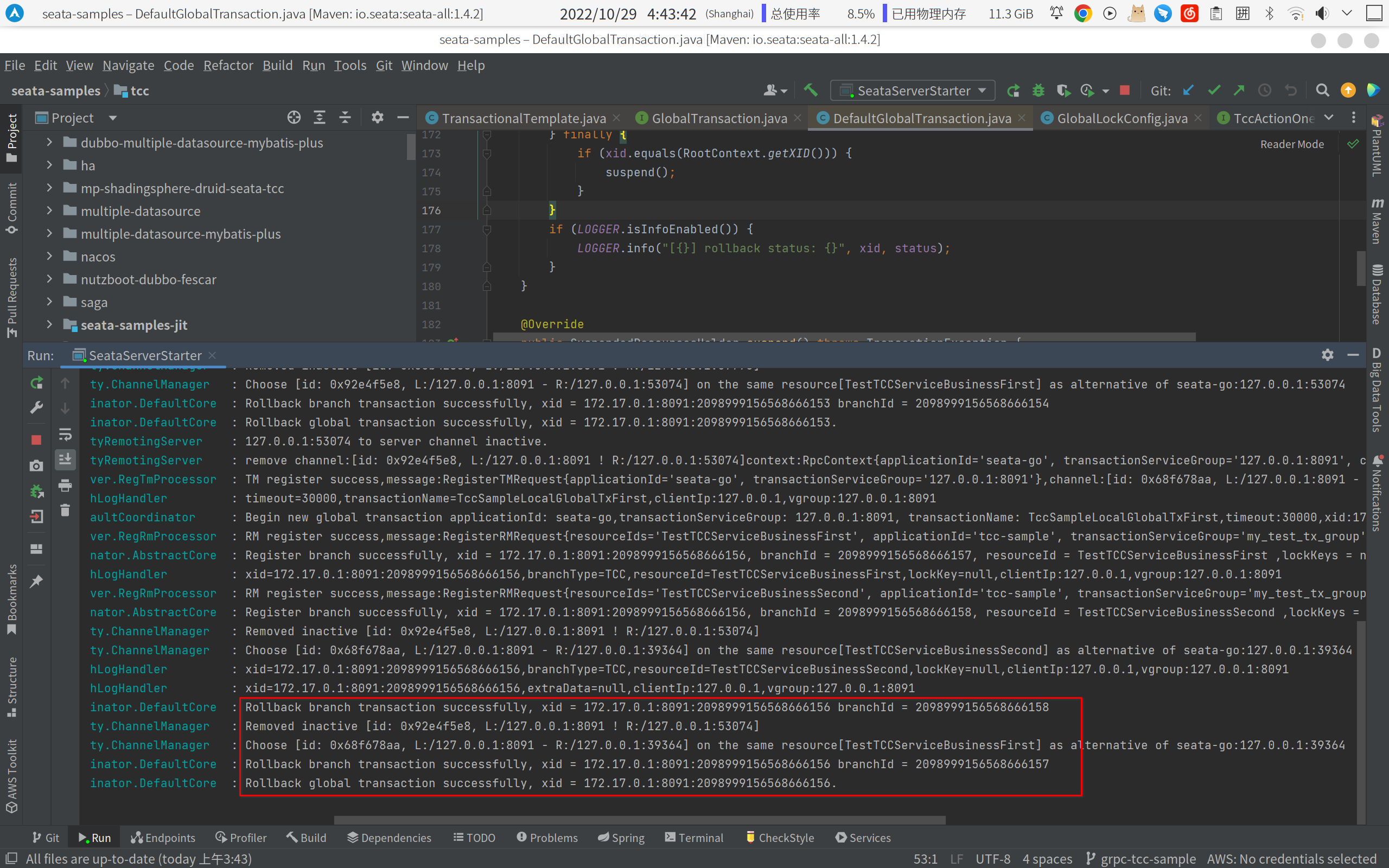Toggle soft-wrap in Run console
1389x868 pixels.
click(x=65, y=435)
